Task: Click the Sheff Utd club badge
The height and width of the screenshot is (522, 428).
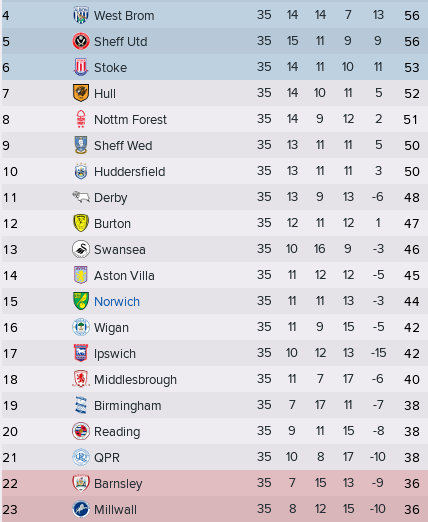Action: tap(81, 41)
